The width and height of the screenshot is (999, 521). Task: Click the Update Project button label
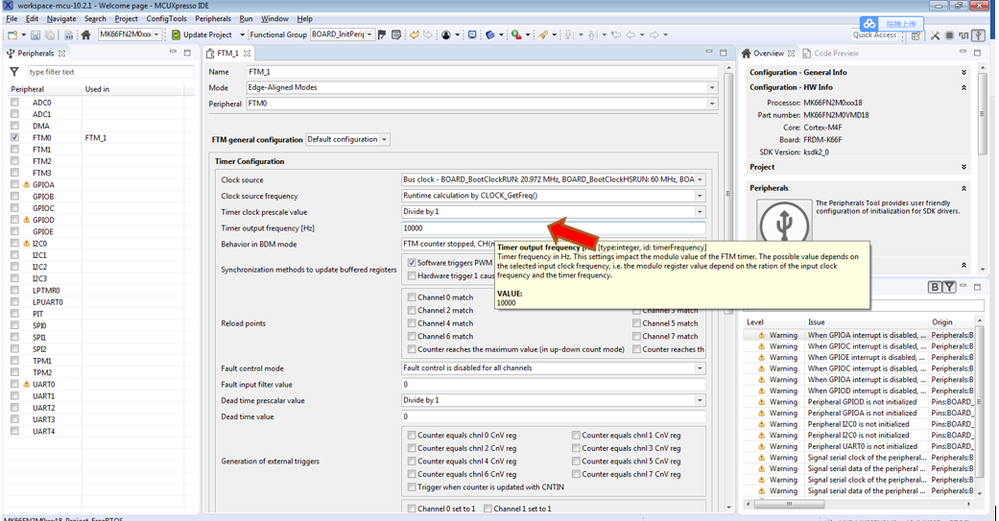[208, 35]
